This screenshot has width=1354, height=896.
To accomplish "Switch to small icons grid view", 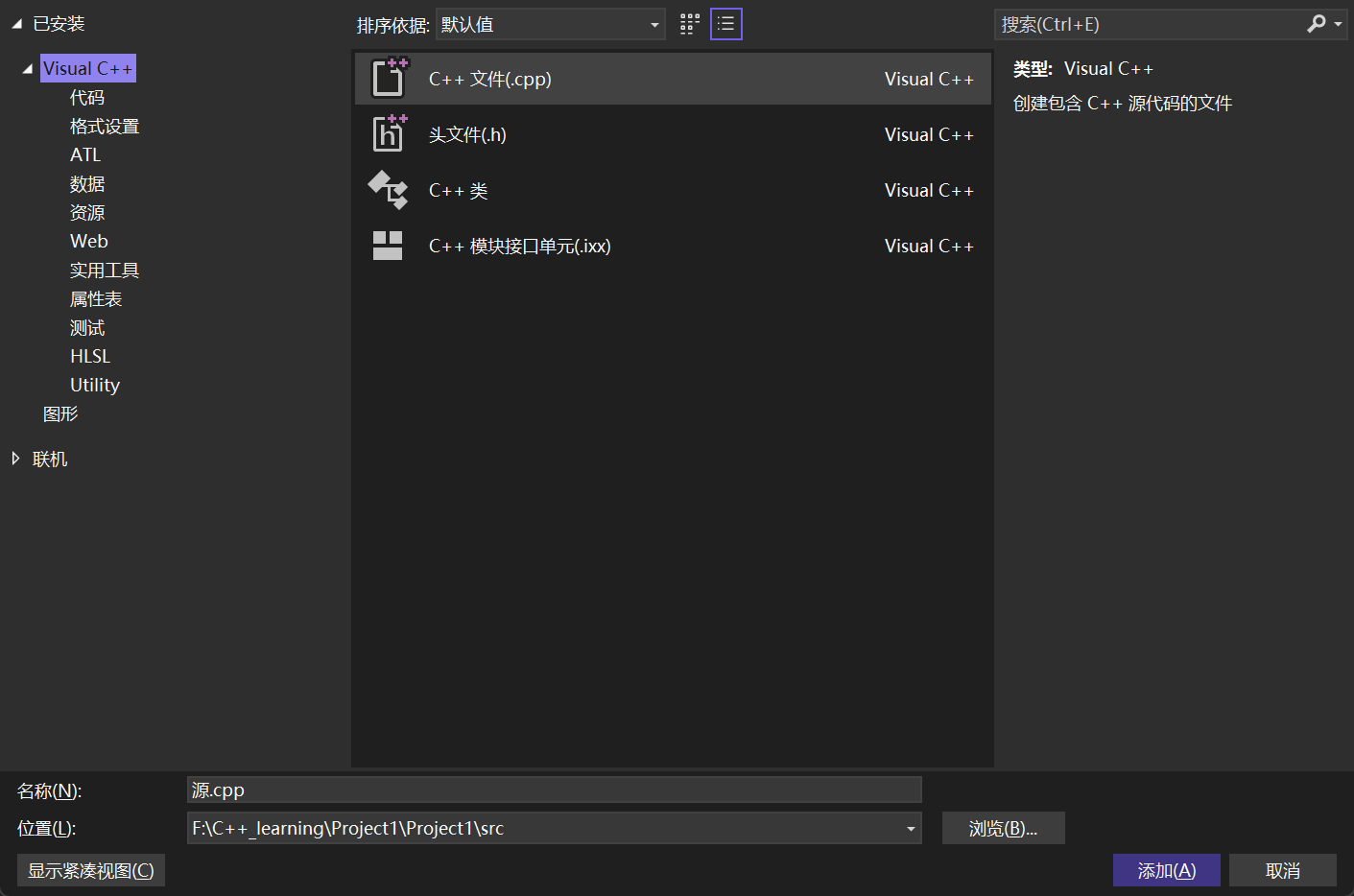I will pos(690,24).
